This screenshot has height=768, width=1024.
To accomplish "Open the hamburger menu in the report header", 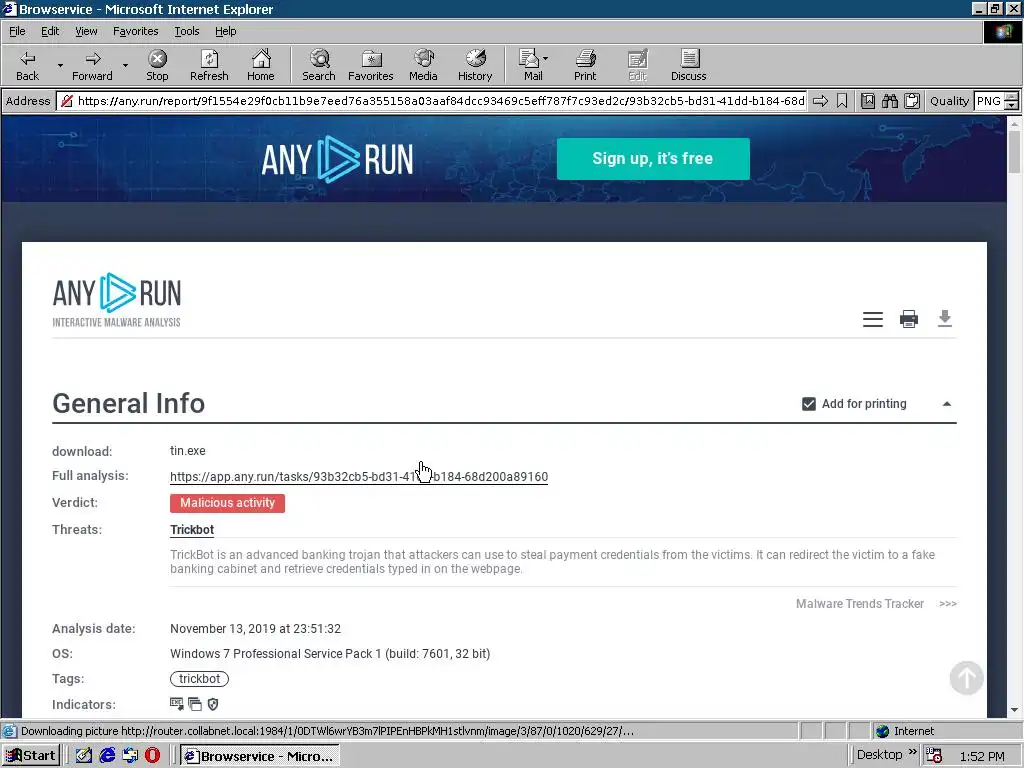I will coord(872,319).
